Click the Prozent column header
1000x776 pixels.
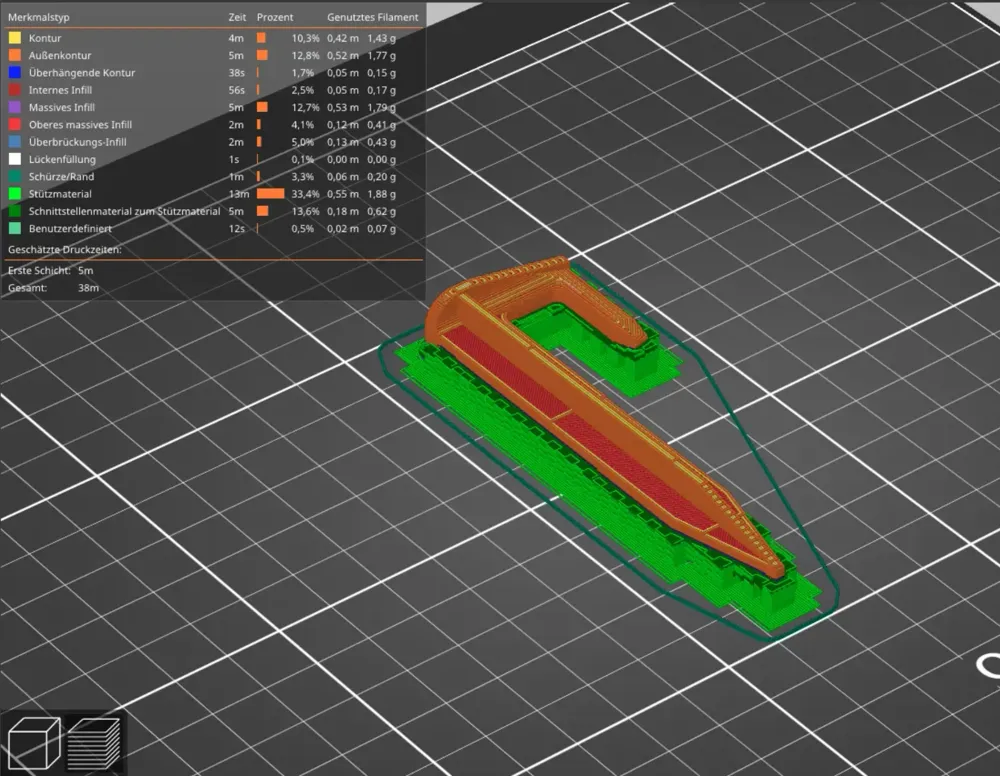click(275, 16)
